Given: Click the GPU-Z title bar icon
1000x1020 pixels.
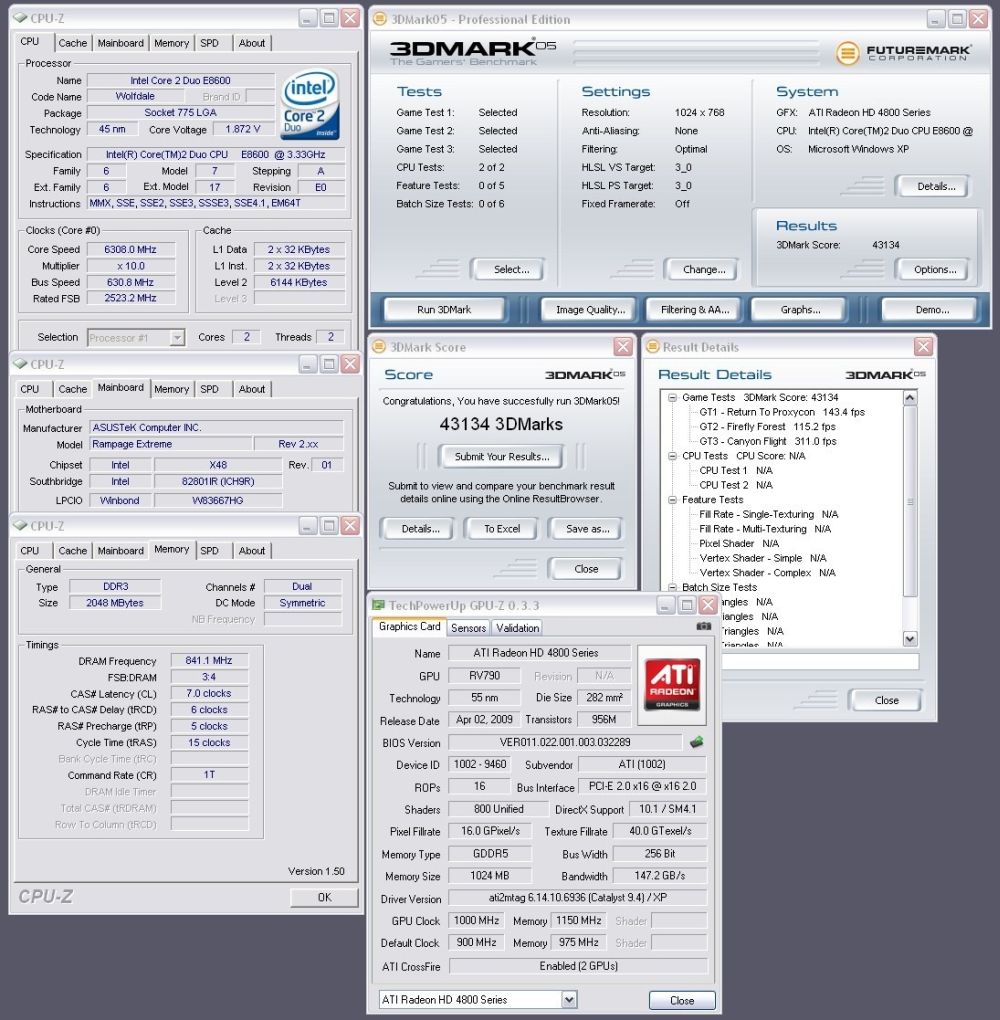Looking at the screenshot, I should 378,605.
